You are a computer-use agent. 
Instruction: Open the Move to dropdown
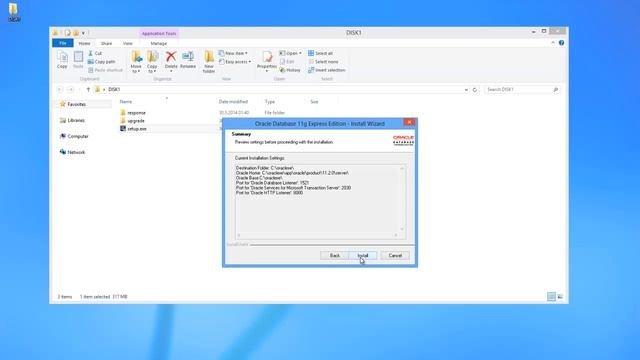tap(136, 62)
